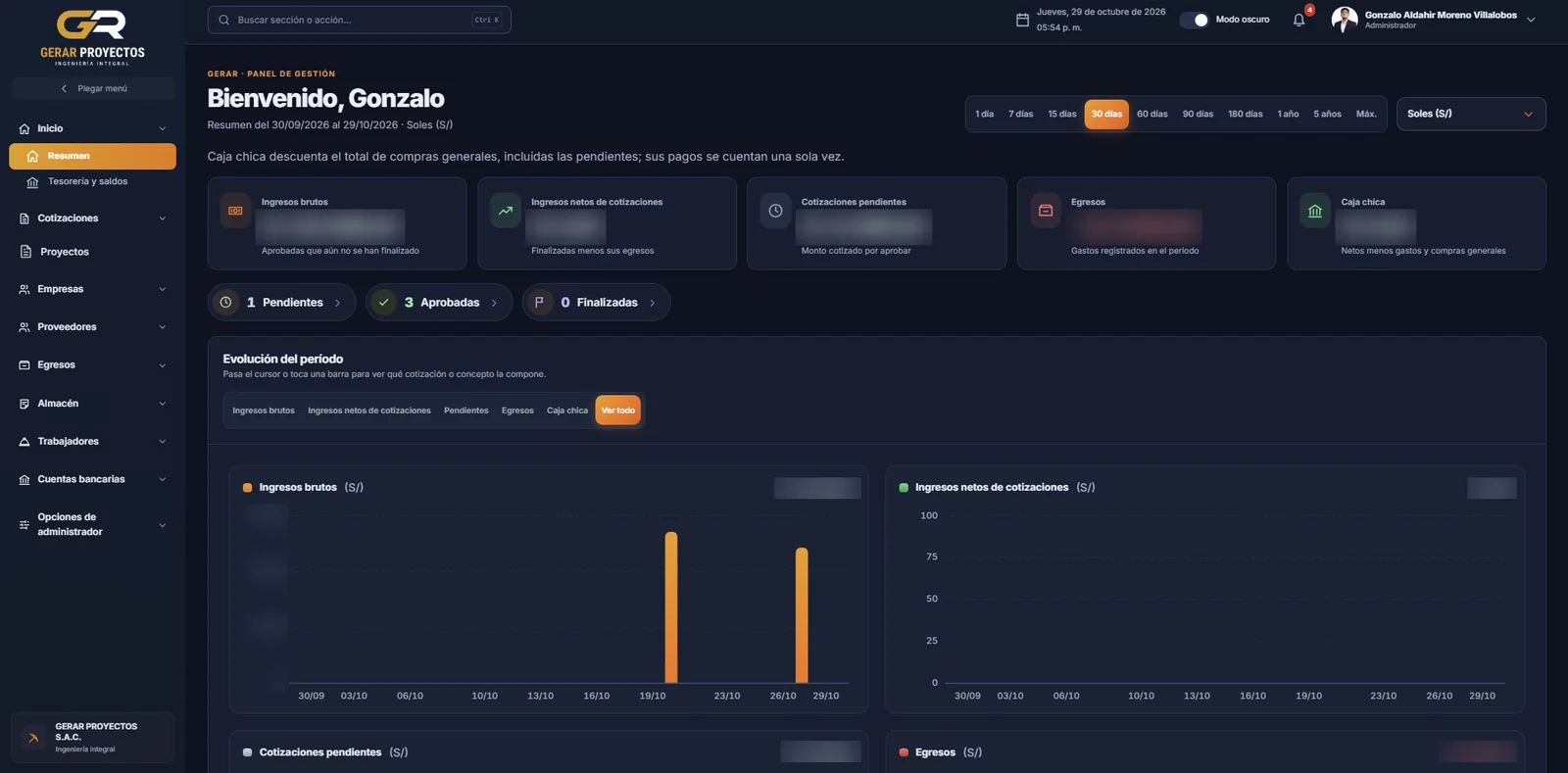Image resolution: width=1568 pixels, height=773 pixels.
Task: Open the notifications bell icon
Action: click(1298, 20)
